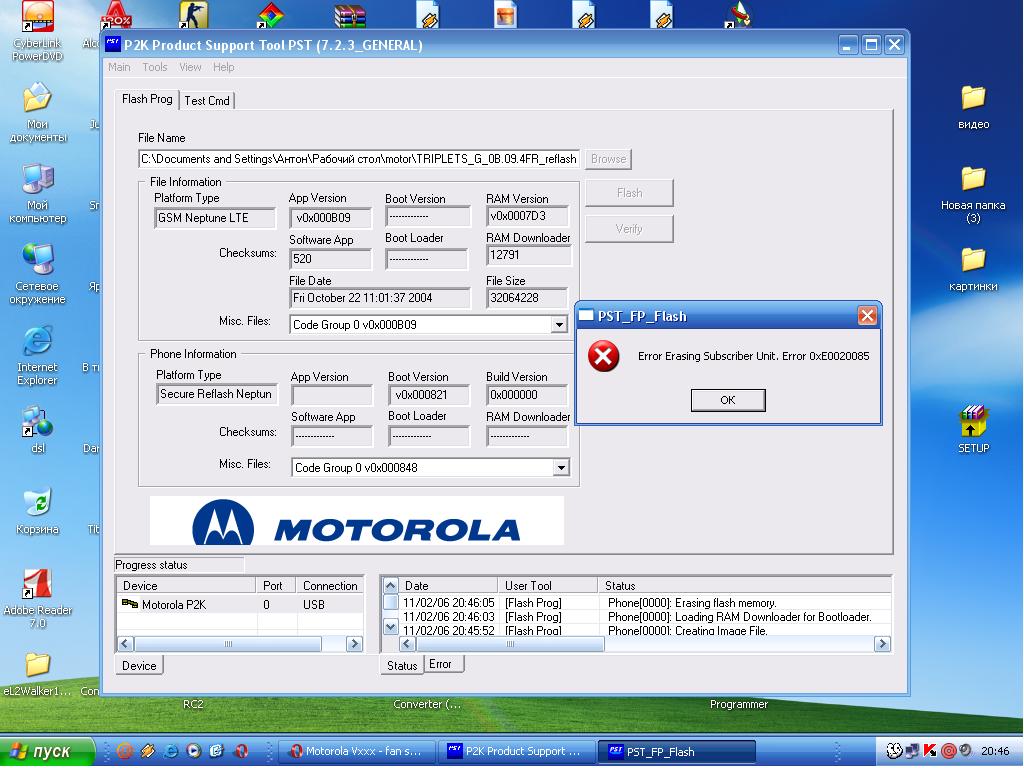Click status log scroll down arrow
The height and width of the screenshot is (768, 1024).
point(391,627)
